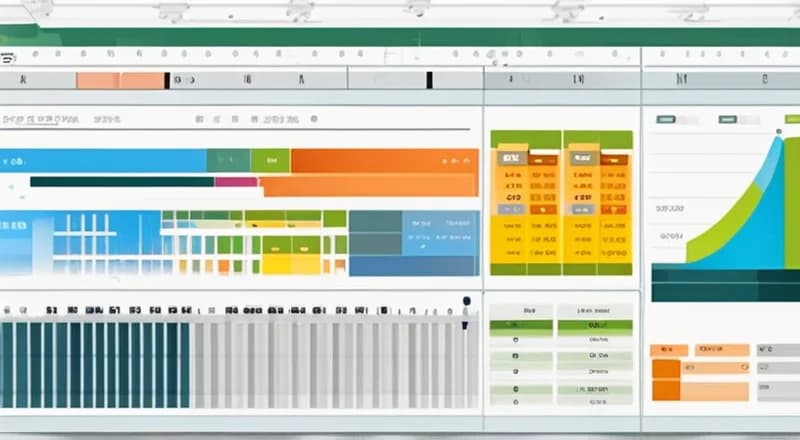Click the gray label cell atop the left yellow column
This screenshot has width=800, height=440.
[x=512, y=158]
